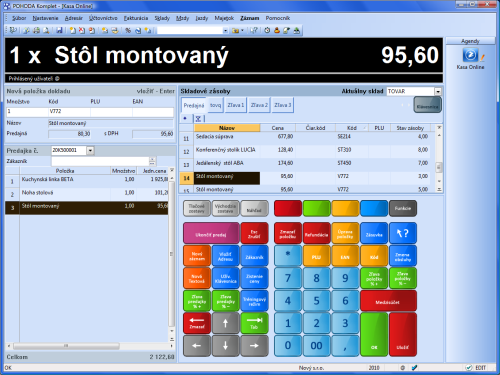
Task: Click the orange Úprava položky button
Action: [345, 233]
